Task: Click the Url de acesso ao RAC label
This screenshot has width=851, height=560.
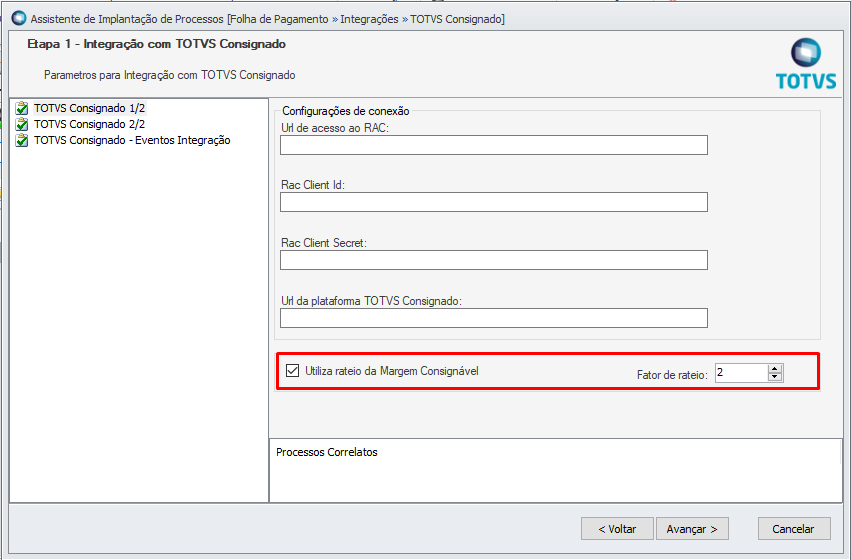Action: 335,128
